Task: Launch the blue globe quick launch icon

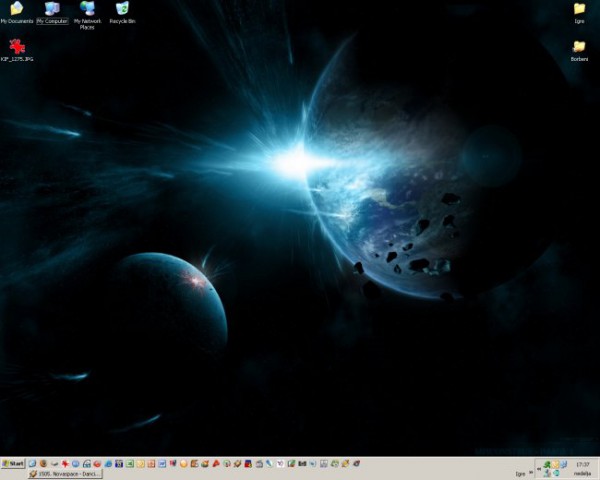Action: click(75, 464)
